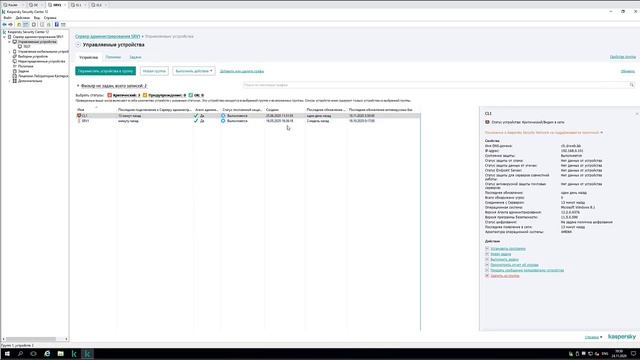Expand the Управление мобильными устройствами node
This screenshot has width=640, height=360.
(9, 51)
